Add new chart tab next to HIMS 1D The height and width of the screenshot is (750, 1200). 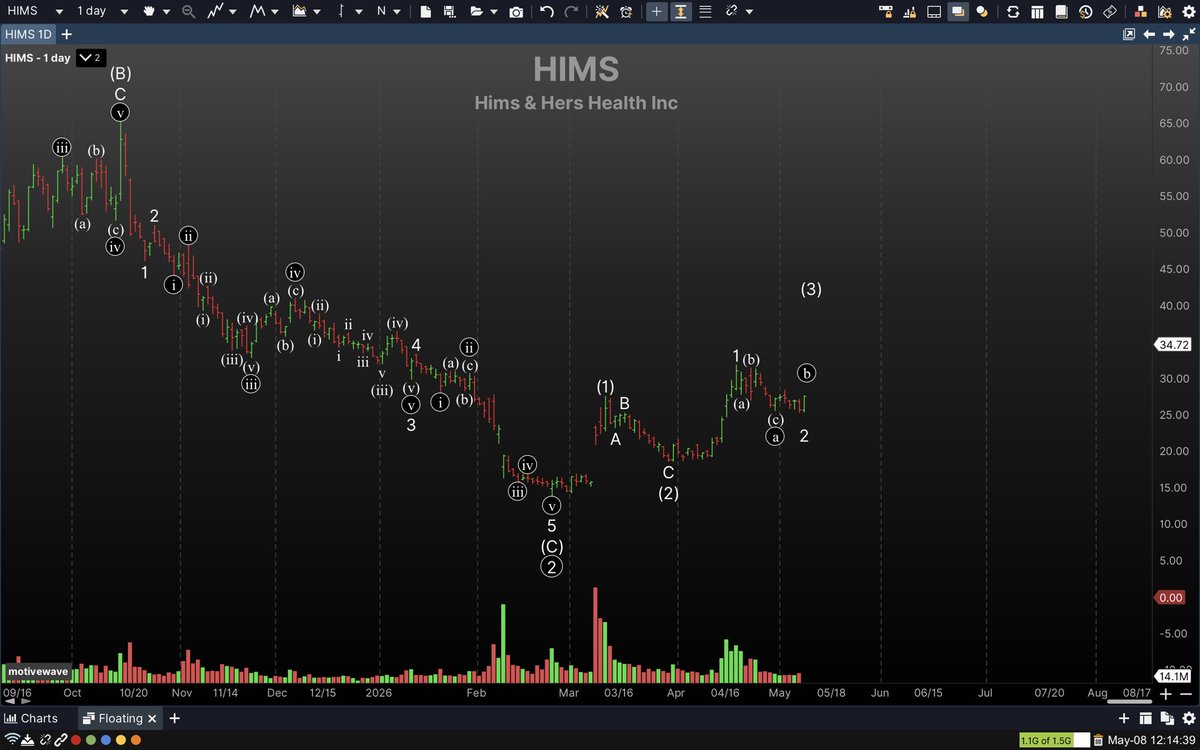click(67, 34)
